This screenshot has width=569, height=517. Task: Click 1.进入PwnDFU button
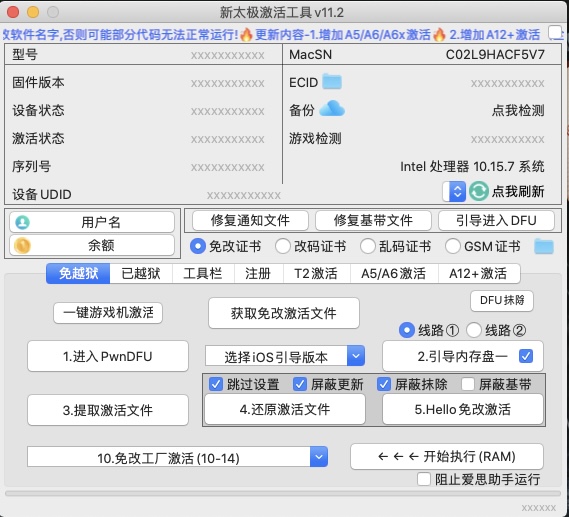coord(108,356)
